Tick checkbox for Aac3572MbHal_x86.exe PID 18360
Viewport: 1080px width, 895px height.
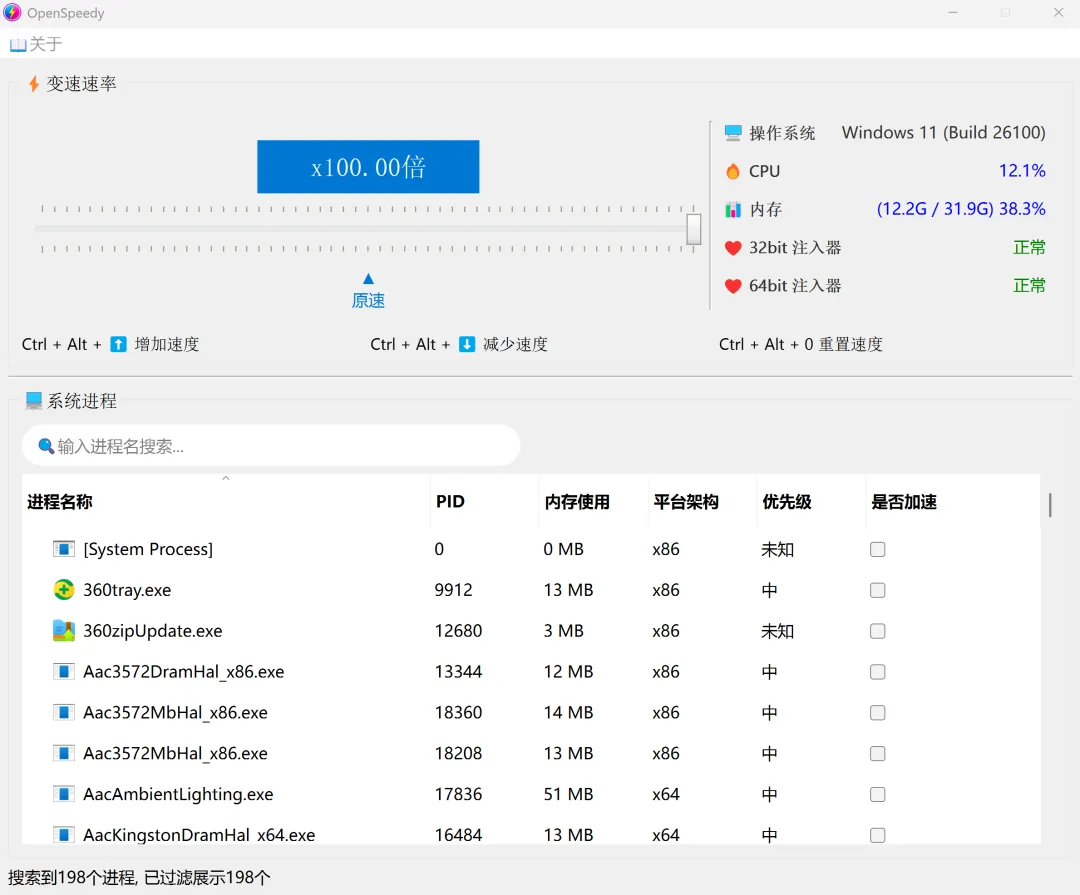click(x=878, y=712)
